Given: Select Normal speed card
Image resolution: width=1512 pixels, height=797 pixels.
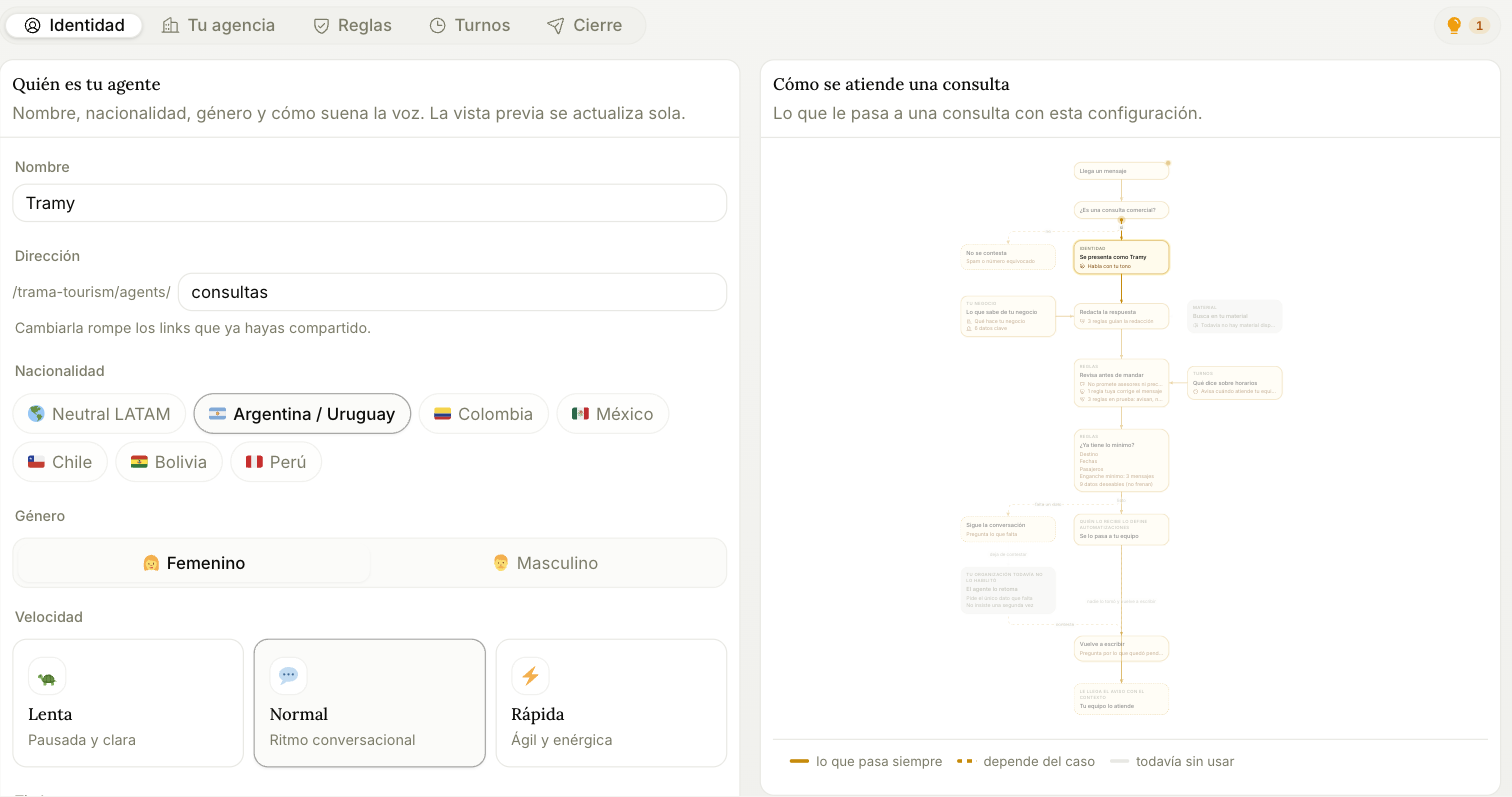Looking at the screenshot, I should pyautogui.click(x=370, y=703).
